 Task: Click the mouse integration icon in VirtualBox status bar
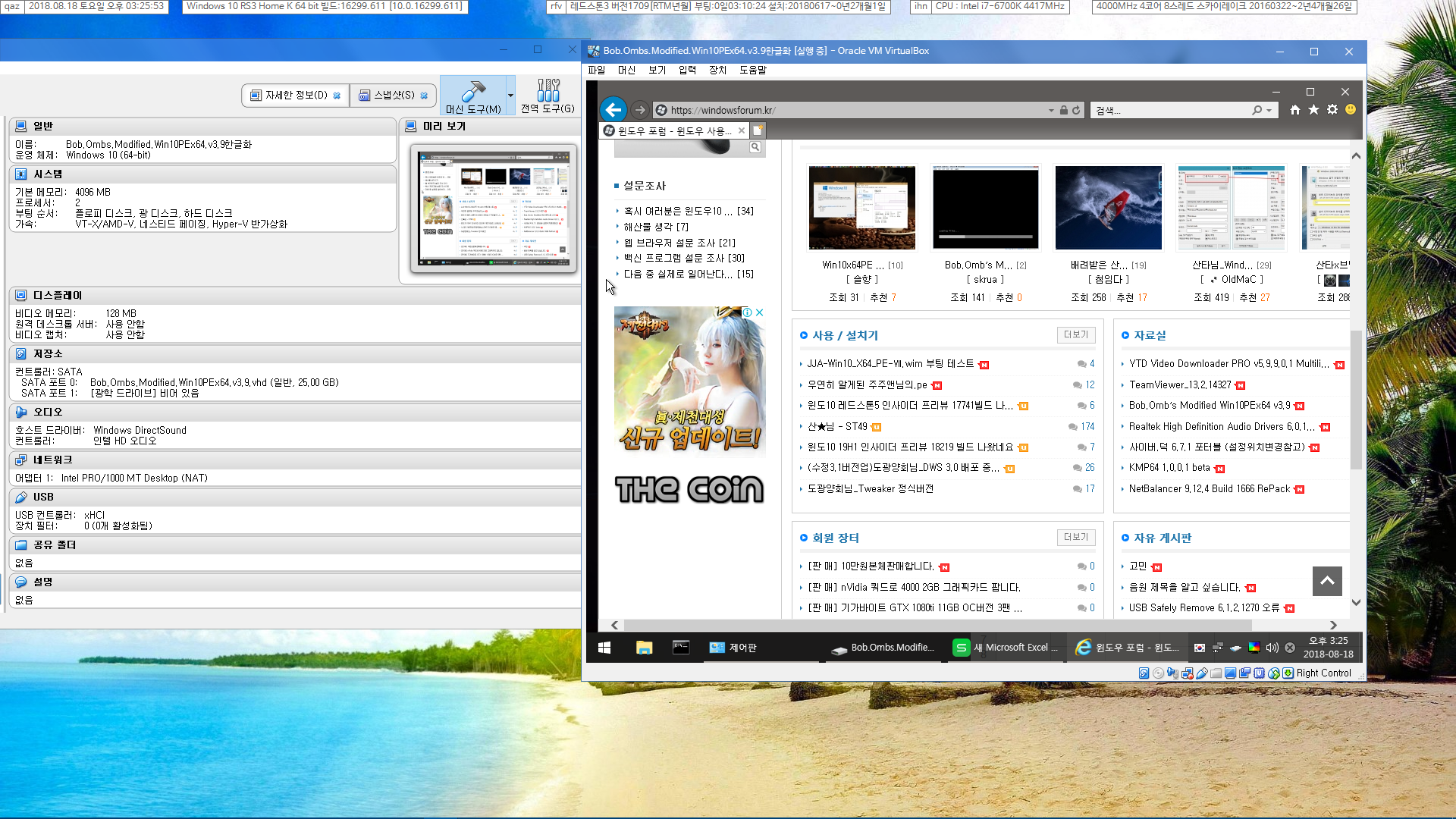pos(1274,673)
